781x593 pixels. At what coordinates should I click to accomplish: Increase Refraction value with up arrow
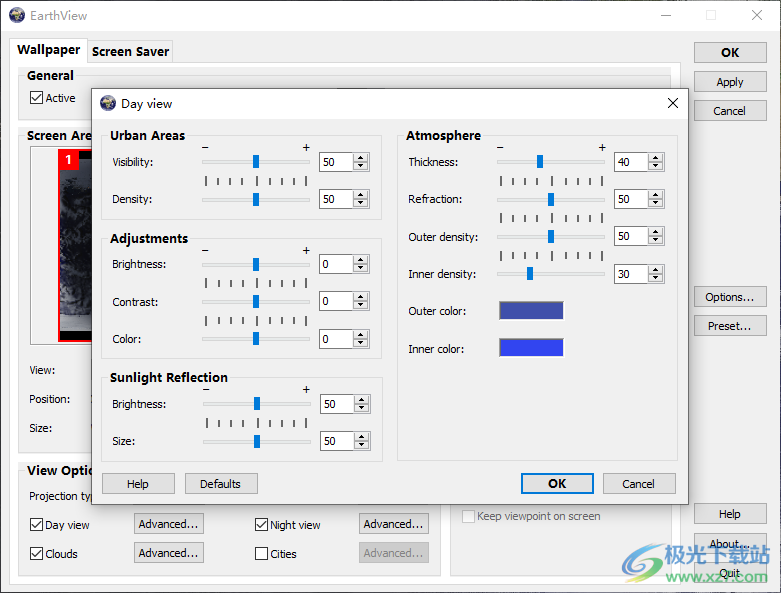pyautogui.click(x=655, y=195)
